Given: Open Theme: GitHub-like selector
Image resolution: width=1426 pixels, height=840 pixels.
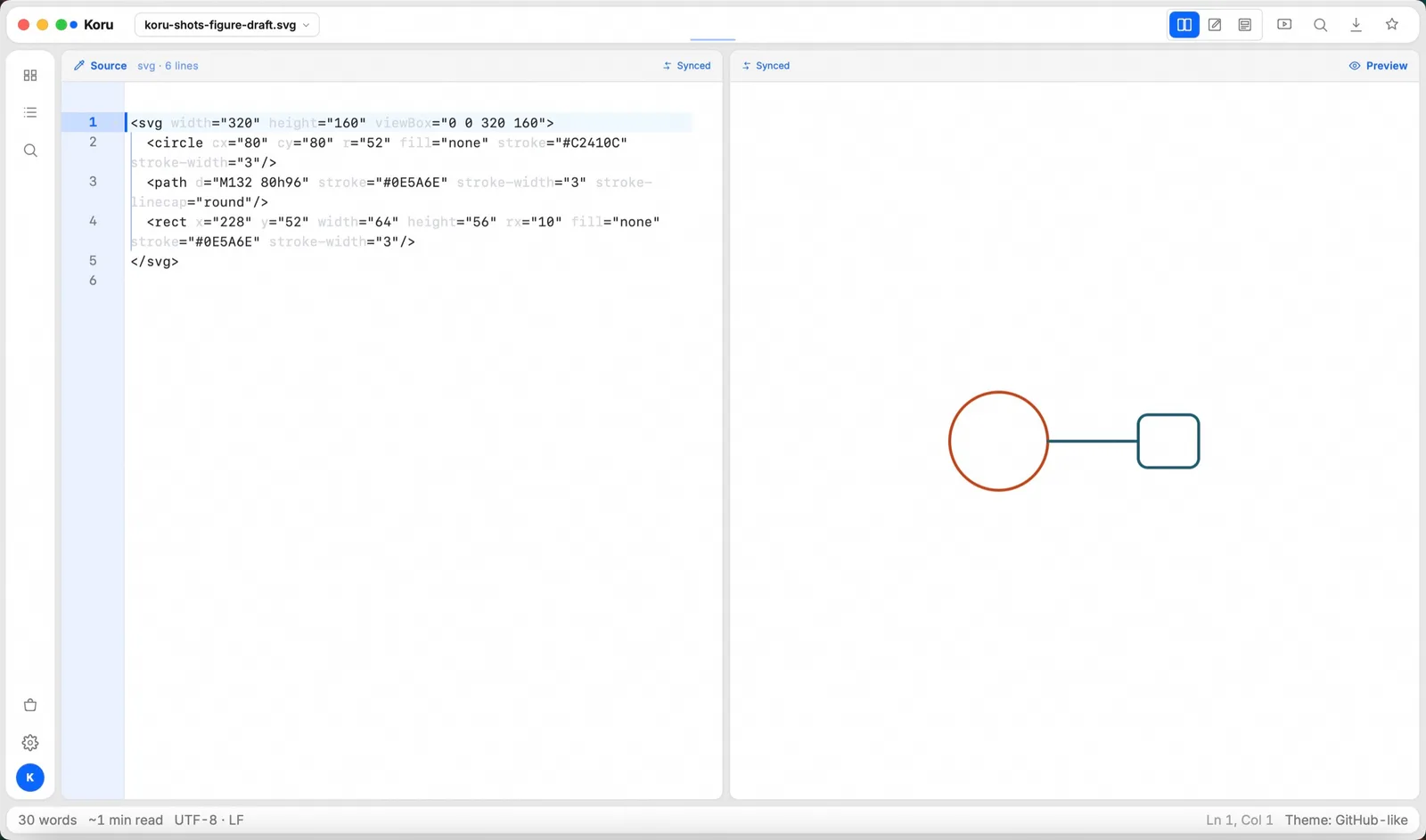Looking at the screenshot, I should tap(1346, 820).
